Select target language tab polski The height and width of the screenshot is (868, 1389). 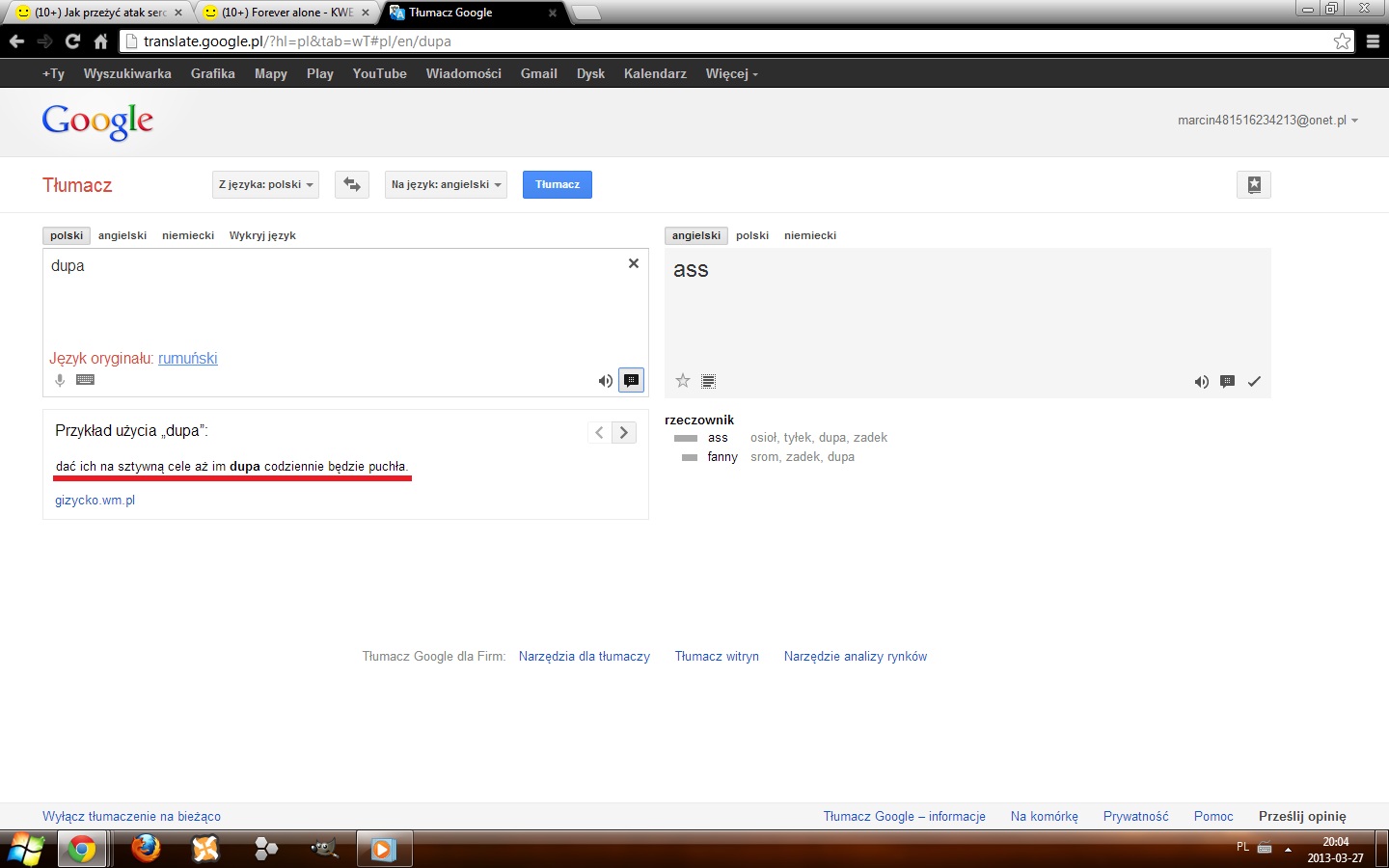click(x=752, y=235)
